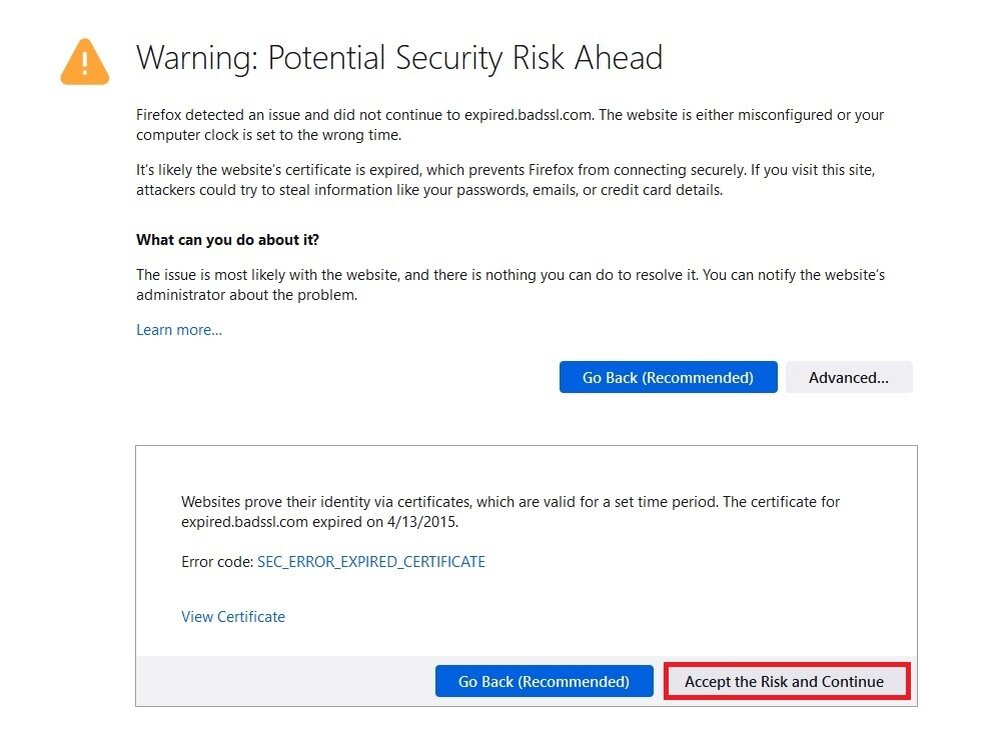This screenshot has width=1007, height=747.
Task: Click expired.badssl.com in the Firefox detected paragraph
Action: point(528,115)
